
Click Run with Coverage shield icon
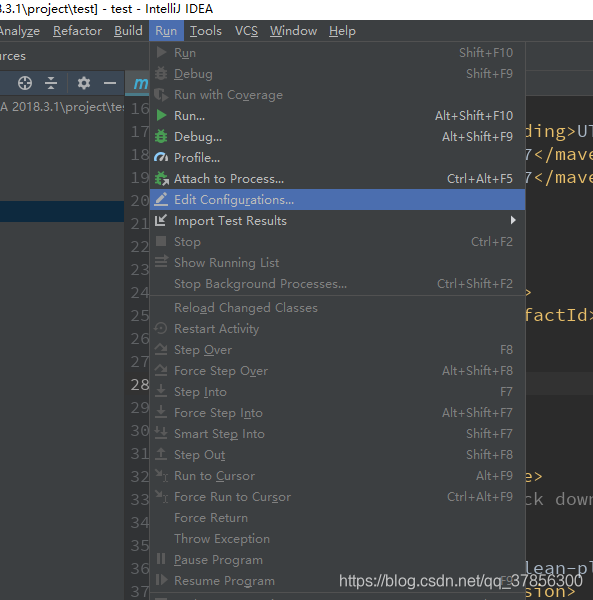(x=161, y=95)
